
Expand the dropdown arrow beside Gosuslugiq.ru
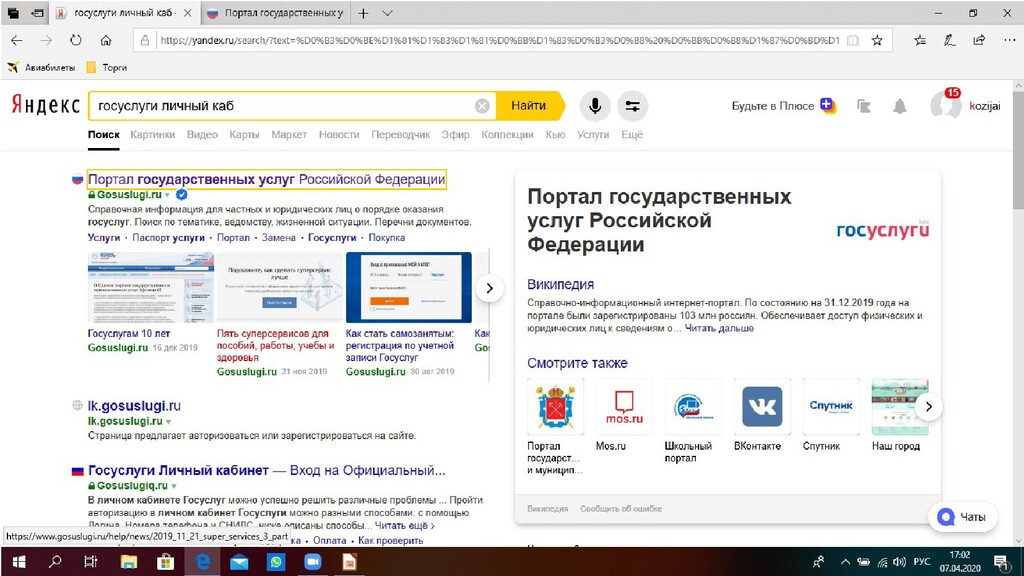tap(174, 487)
